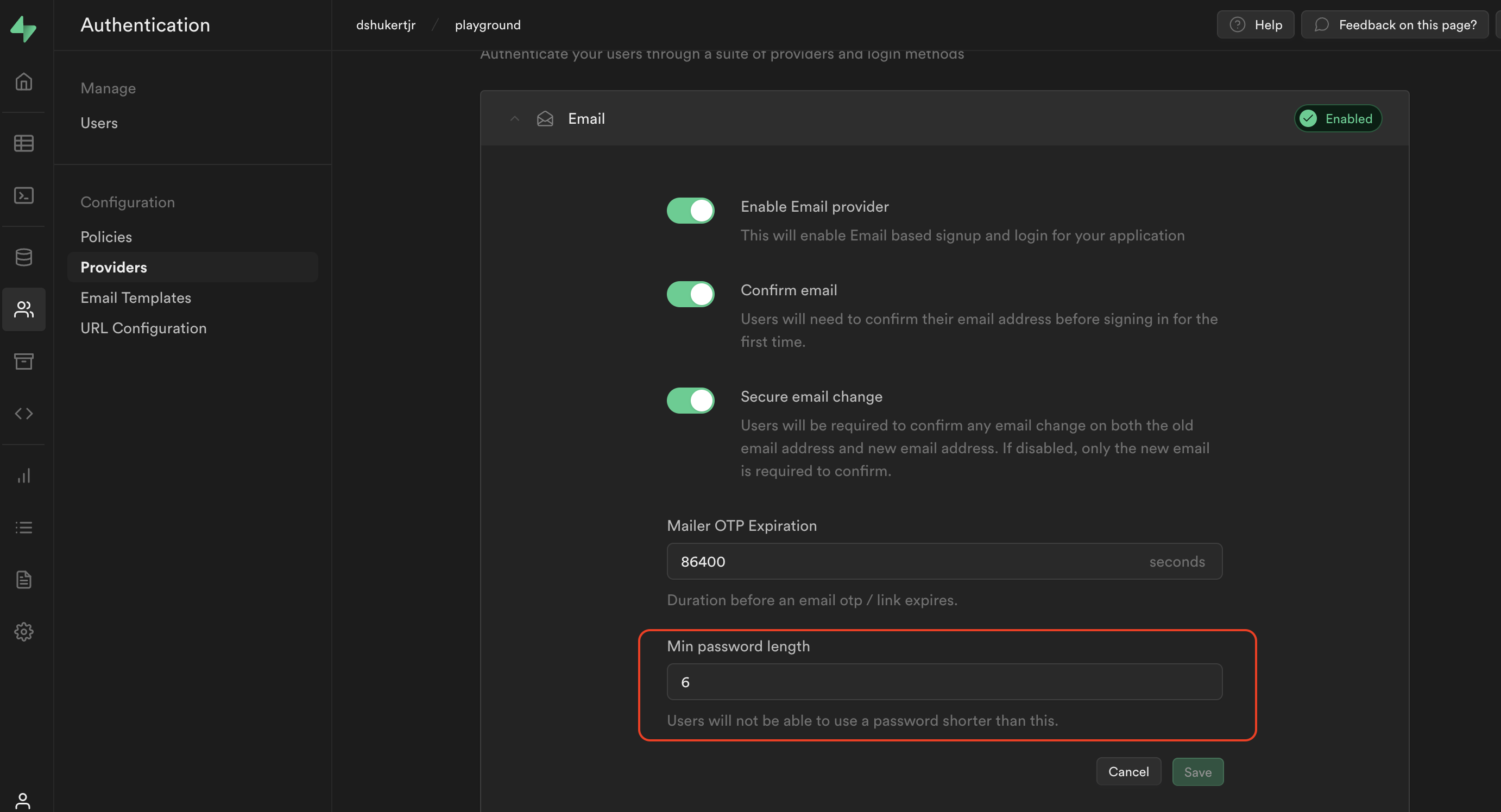The width and height of the screenshot is (1501, 812).
Task: Open the Reports bar-chart icon
Action: [x=23, y=476]
